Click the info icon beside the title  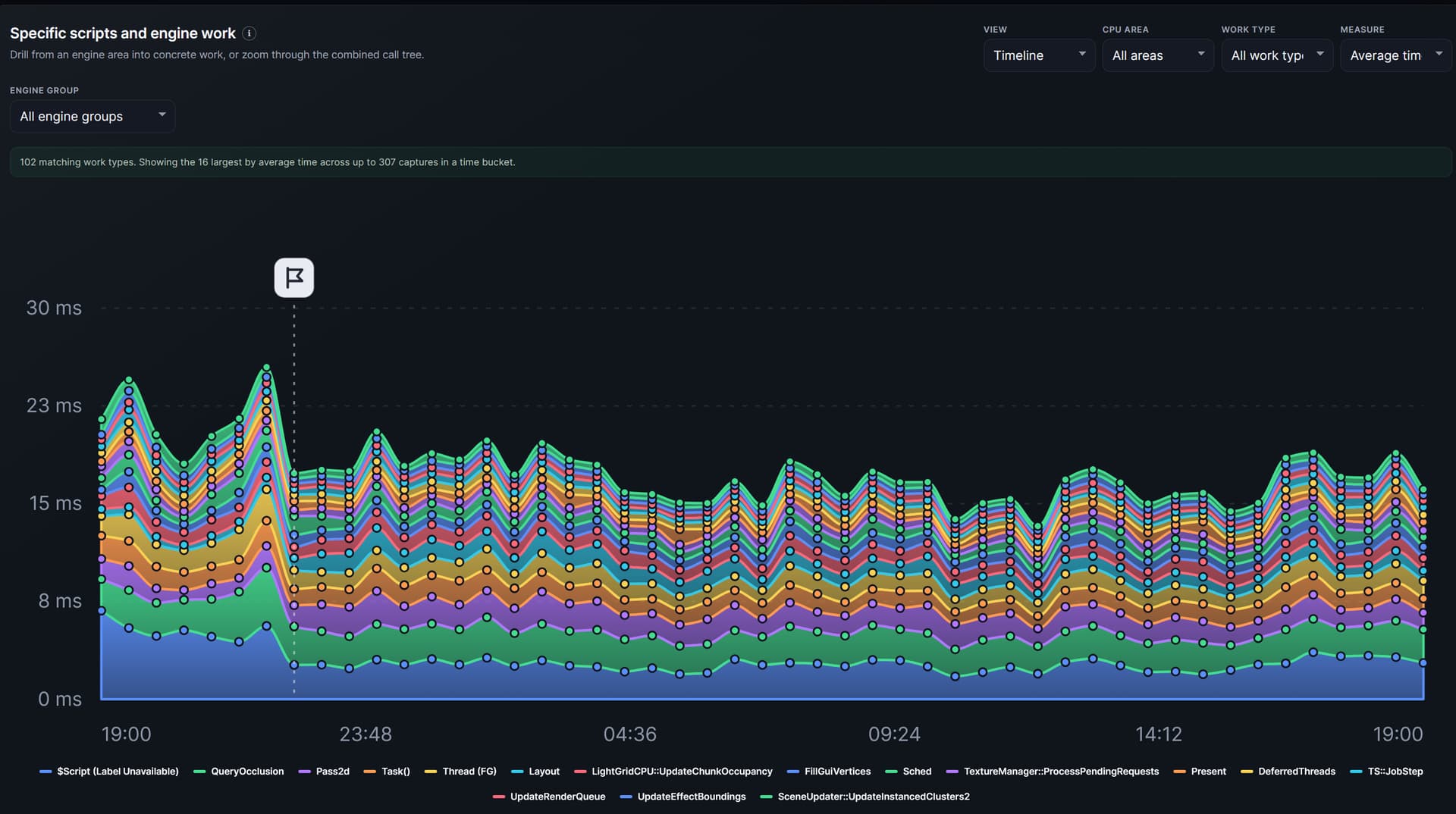(x=249, y=33)
